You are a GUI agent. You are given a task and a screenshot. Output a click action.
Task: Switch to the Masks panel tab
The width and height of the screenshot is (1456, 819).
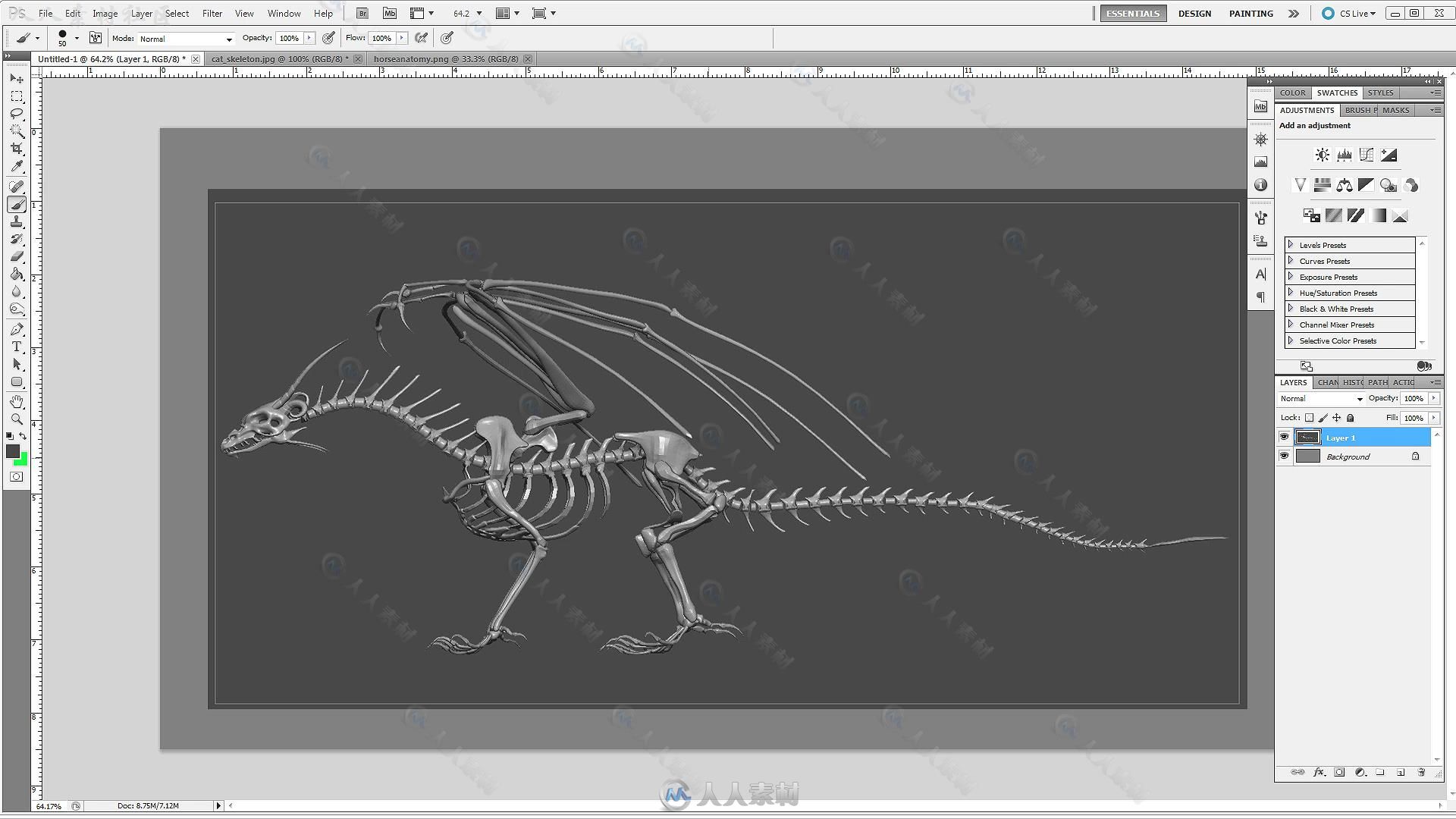tap(1395, 110)
